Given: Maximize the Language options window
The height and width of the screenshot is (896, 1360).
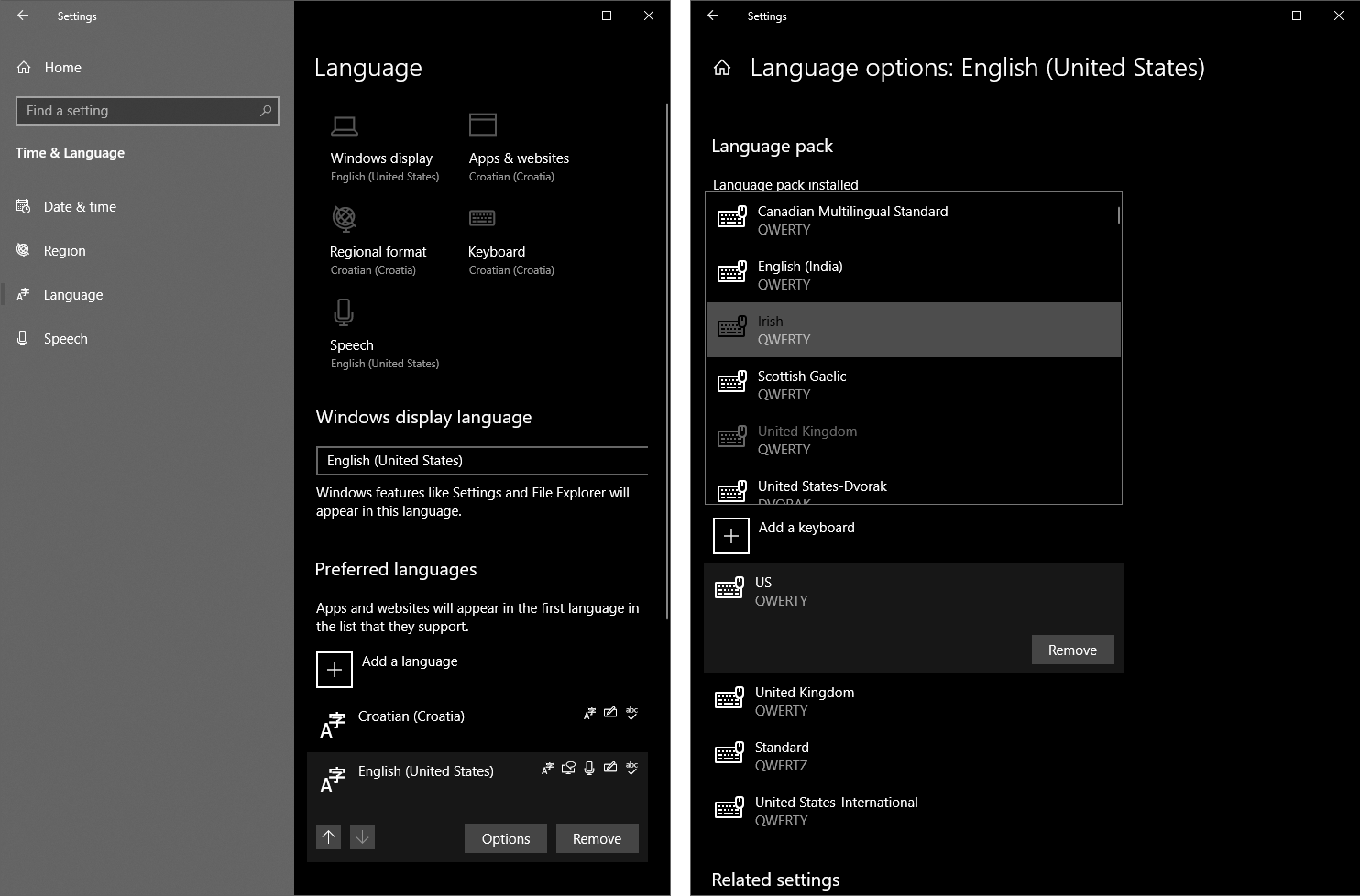Looking at the screenshot, I should pos(1296,16).
